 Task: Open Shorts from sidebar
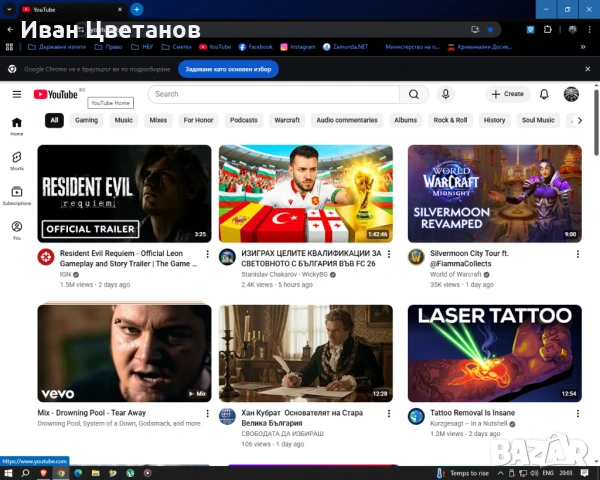(x=17, y=161)
